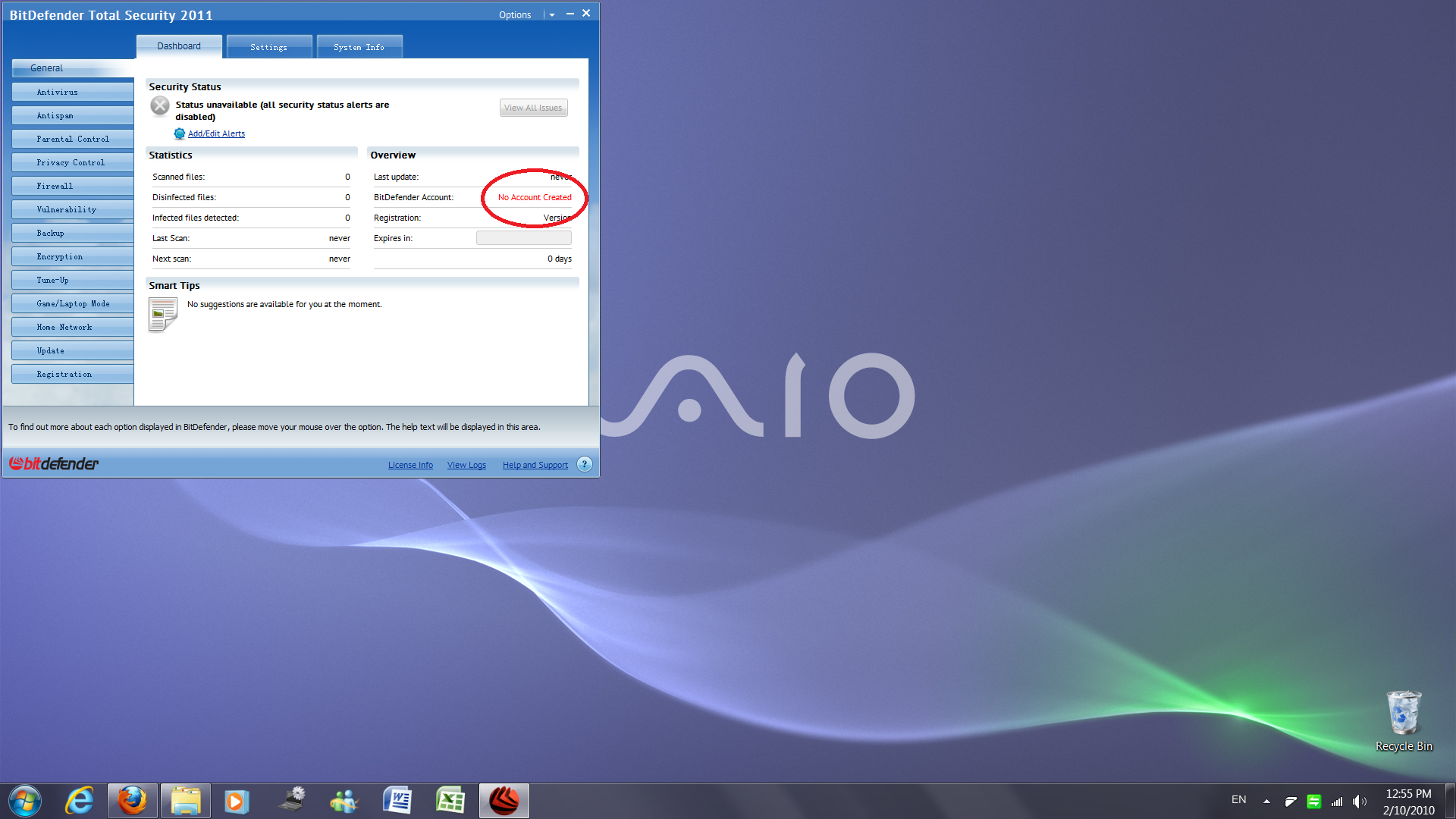Click the Add/Edit Alerts globe icon
The width and height of the screenshot is (1456, 819).
click(x=180, y=133)
